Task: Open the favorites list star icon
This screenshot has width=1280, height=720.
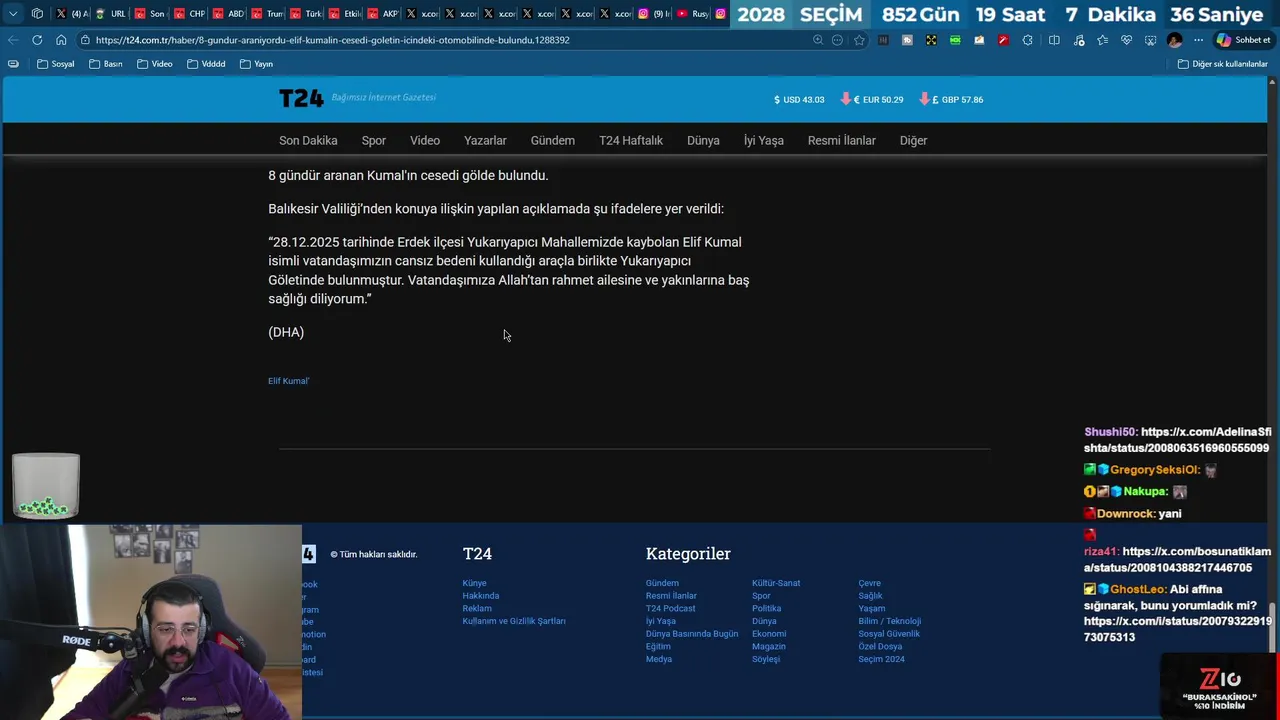Action: 1102,40
